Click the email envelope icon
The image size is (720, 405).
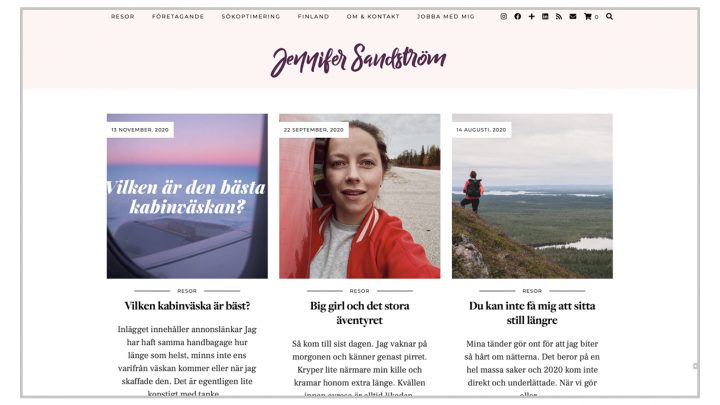pyautogui.click(x=573, y=17)
